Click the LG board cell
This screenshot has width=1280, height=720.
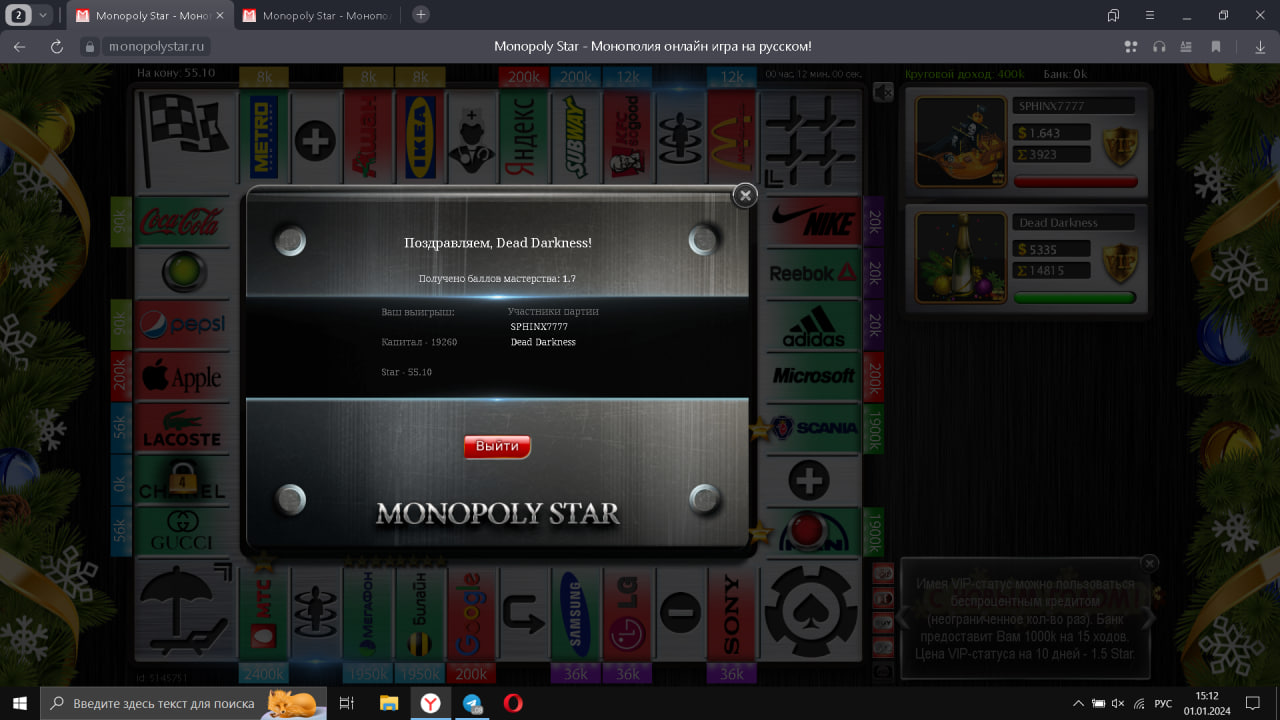(628, 613)
